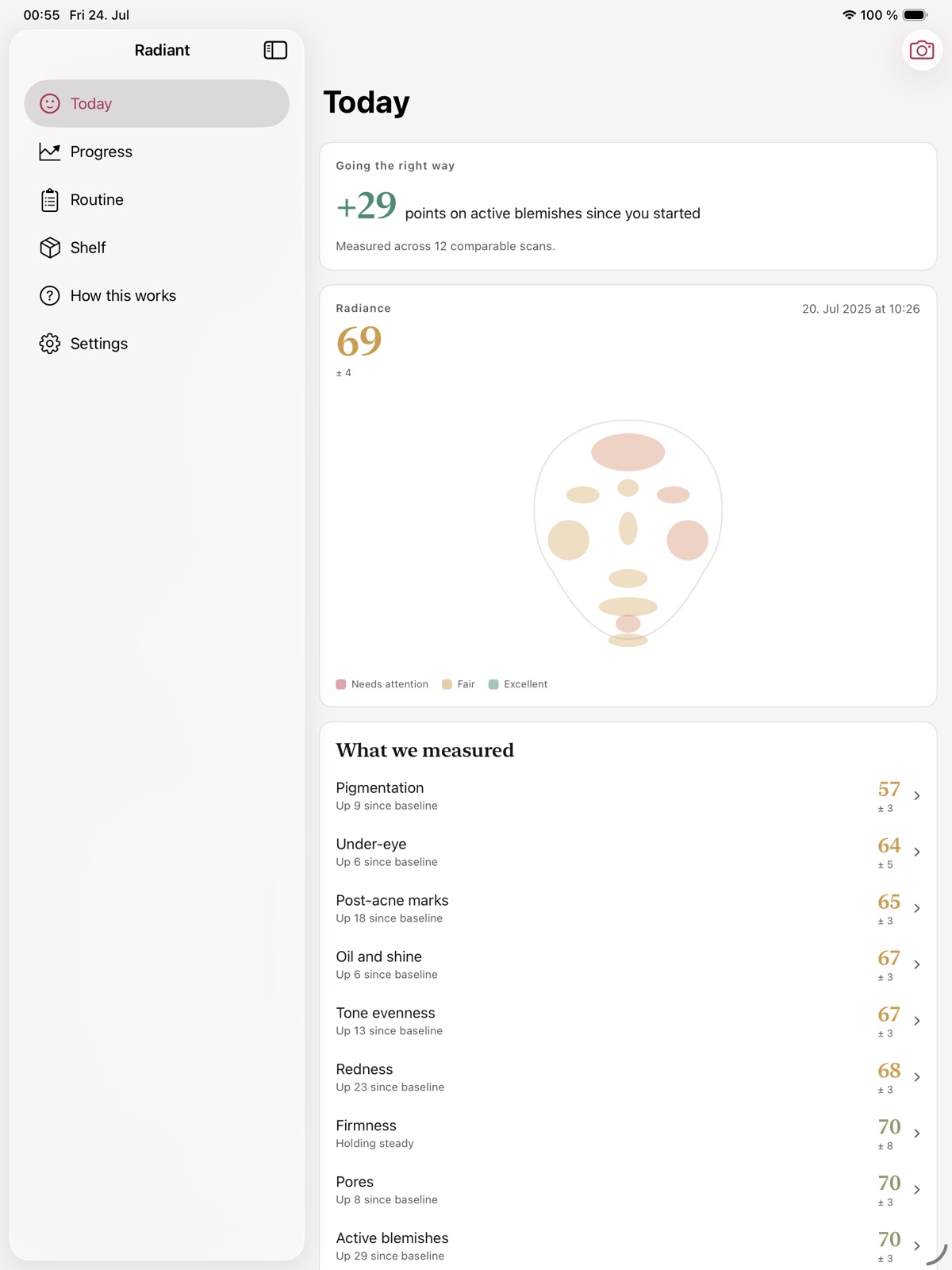Expand Under-eye details chevron
This screenshot has width=952, height=1270.
pyautogui.click(x=916, y=852)
